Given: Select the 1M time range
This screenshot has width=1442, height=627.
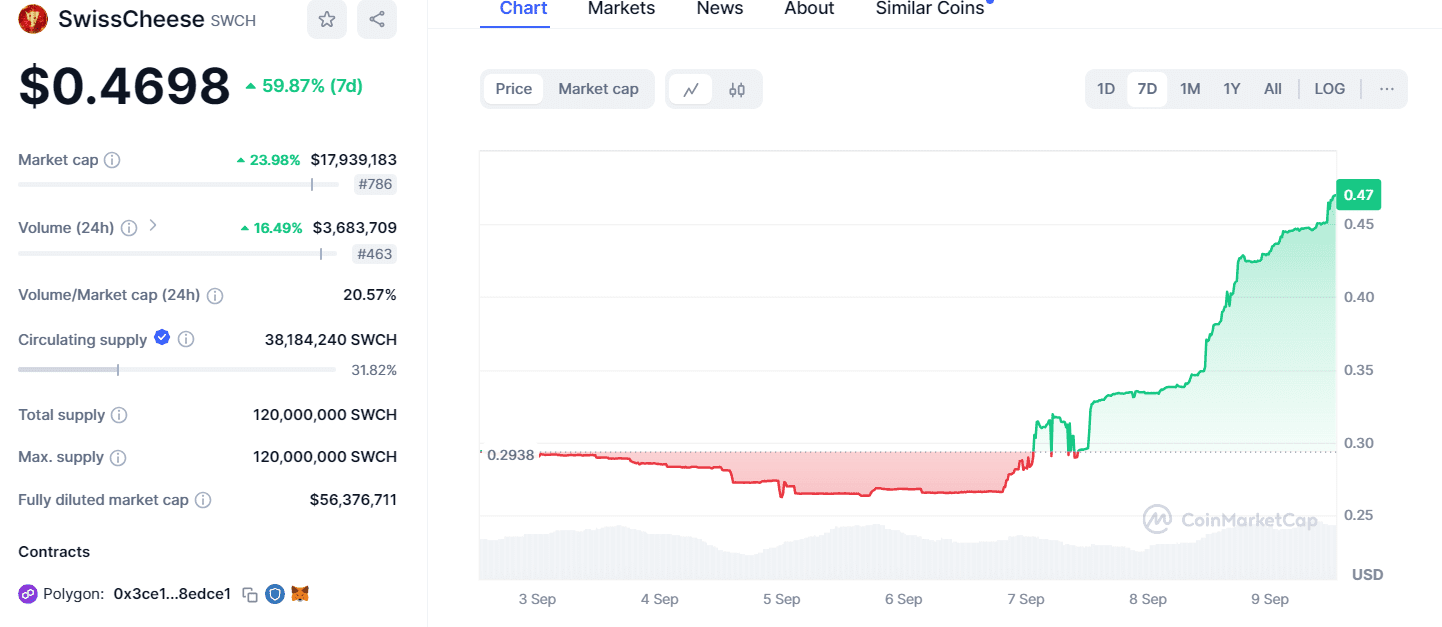Looking at the screenshot, I should coord(1189,89).
